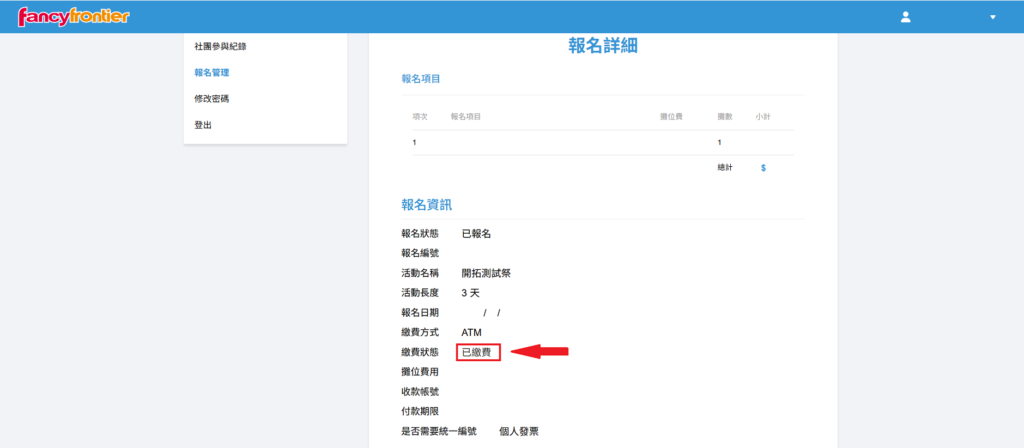Click the 報名資訊 section heading
The width and height of the screenshot is (1024, 448).
pos(427,205)
